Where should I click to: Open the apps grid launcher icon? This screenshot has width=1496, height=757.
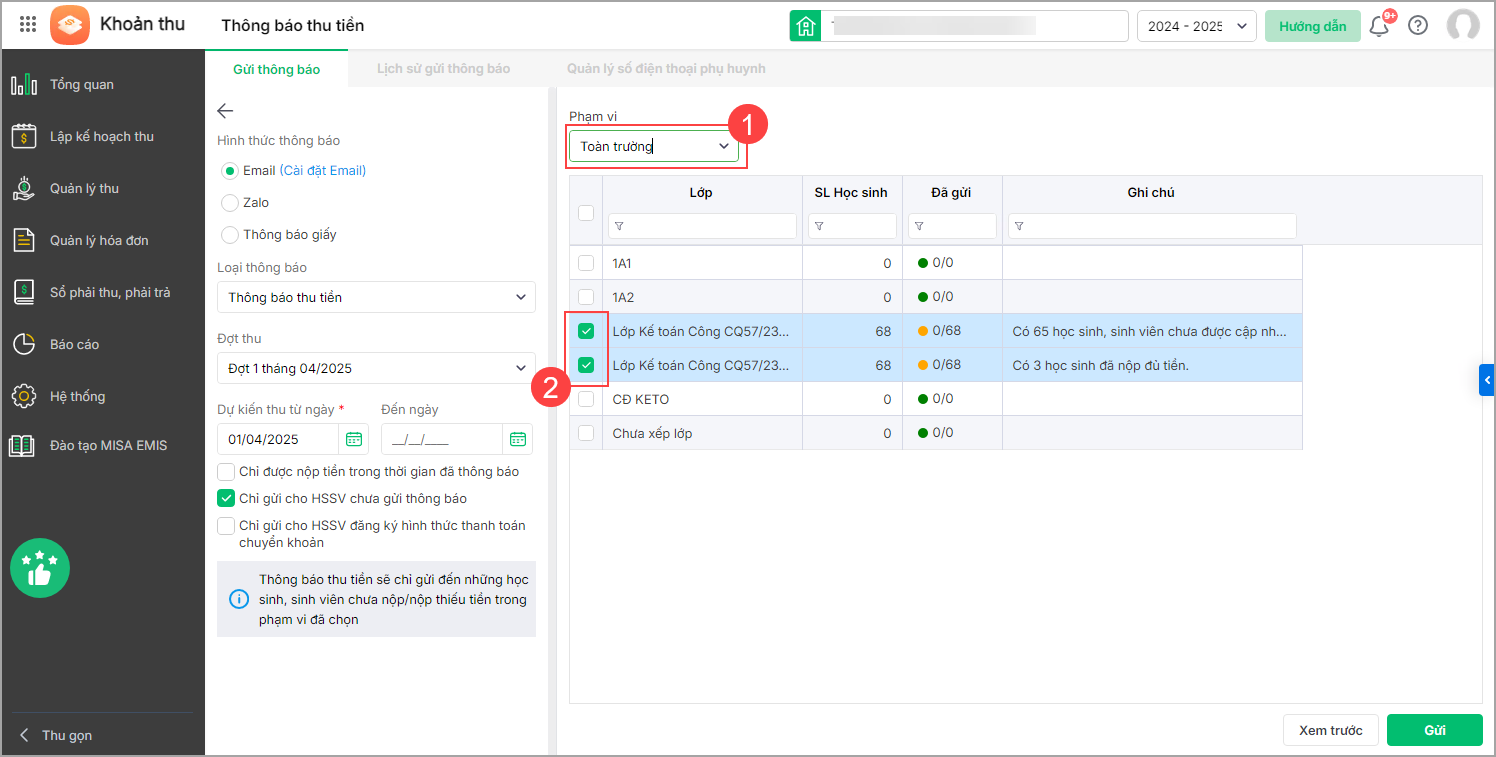28,25
